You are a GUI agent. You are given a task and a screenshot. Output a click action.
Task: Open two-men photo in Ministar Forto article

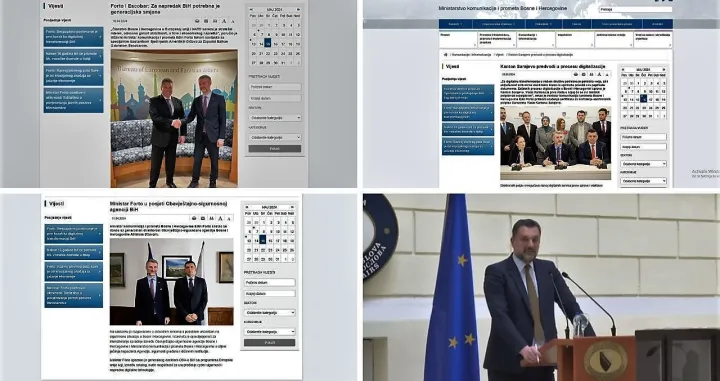[x=171, y=281]
